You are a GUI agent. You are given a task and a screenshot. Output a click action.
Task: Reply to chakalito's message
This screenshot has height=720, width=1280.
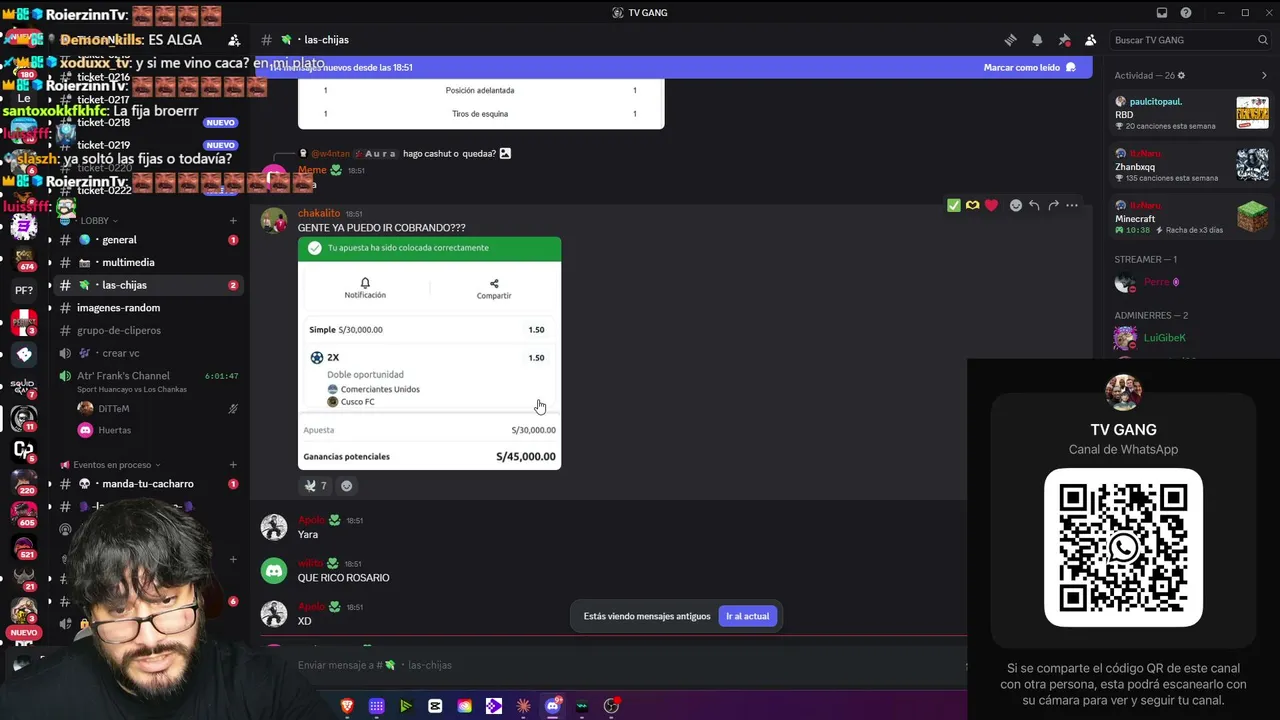[x=1034, y=205]
